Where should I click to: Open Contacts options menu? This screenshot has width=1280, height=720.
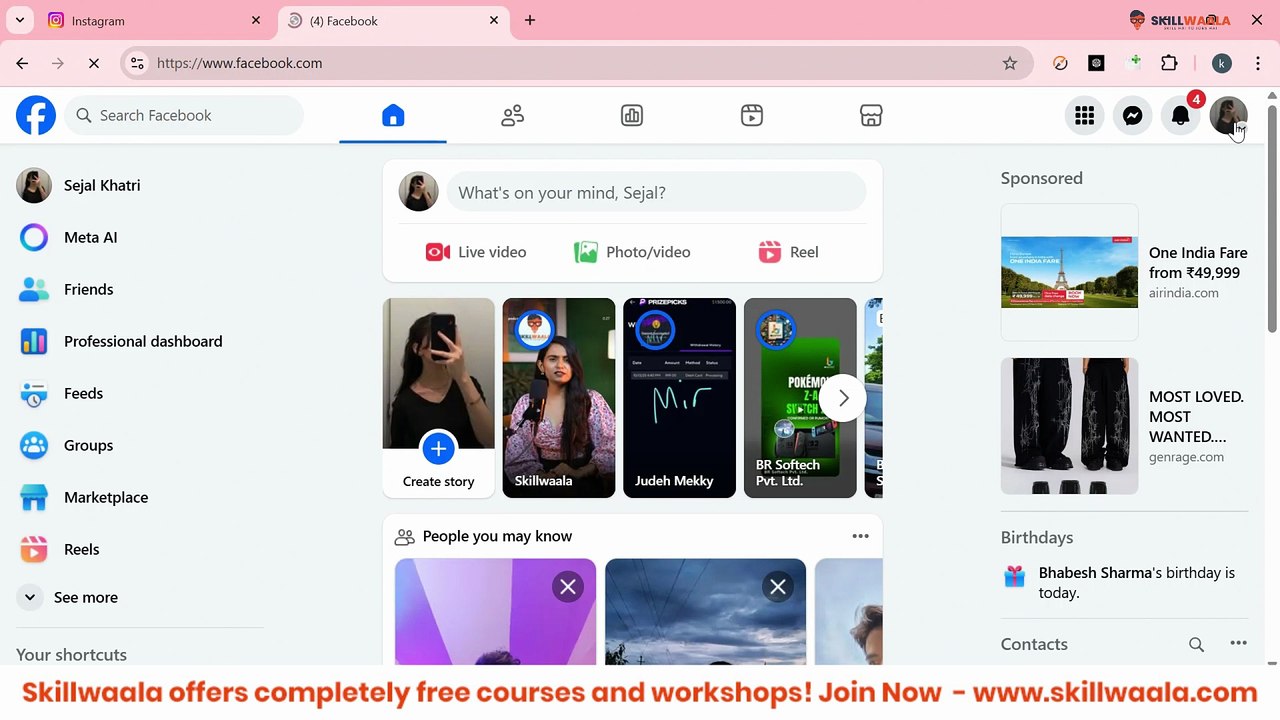pyautogui.click(x=1238, y=644)
